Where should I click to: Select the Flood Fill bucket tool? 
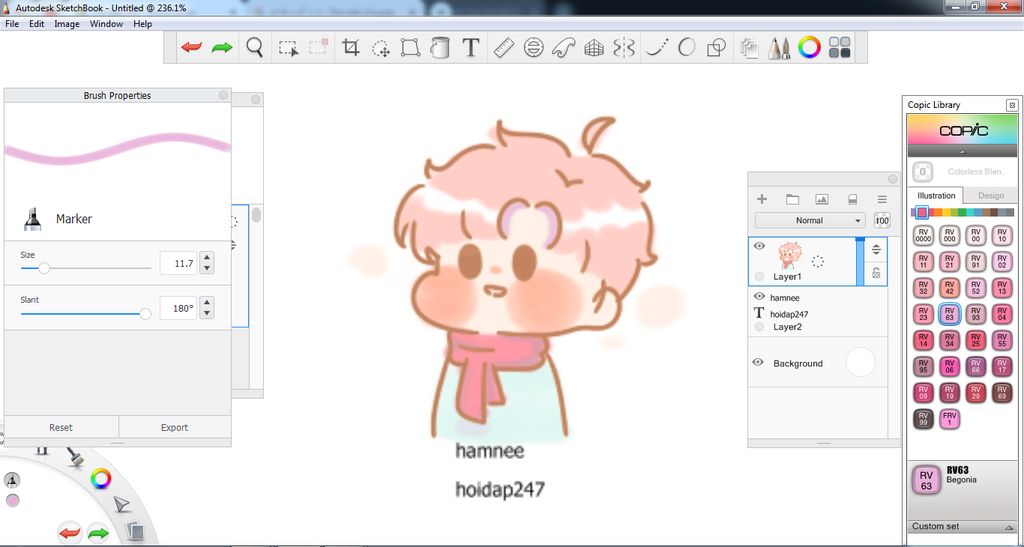coord(440,48)
